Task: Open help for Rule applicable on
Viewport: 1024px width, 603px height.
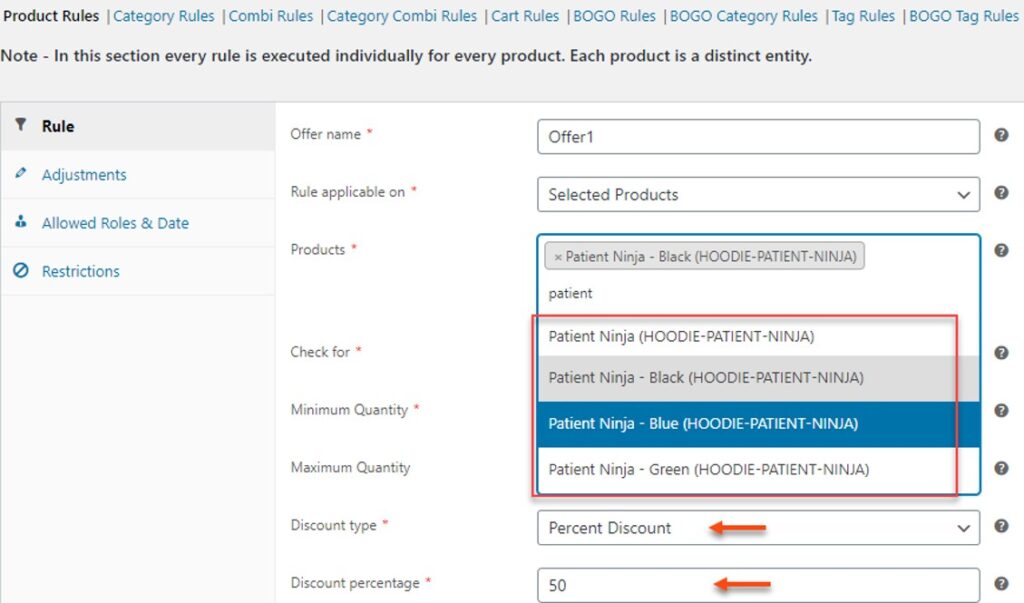Action: pos(1001,193)
